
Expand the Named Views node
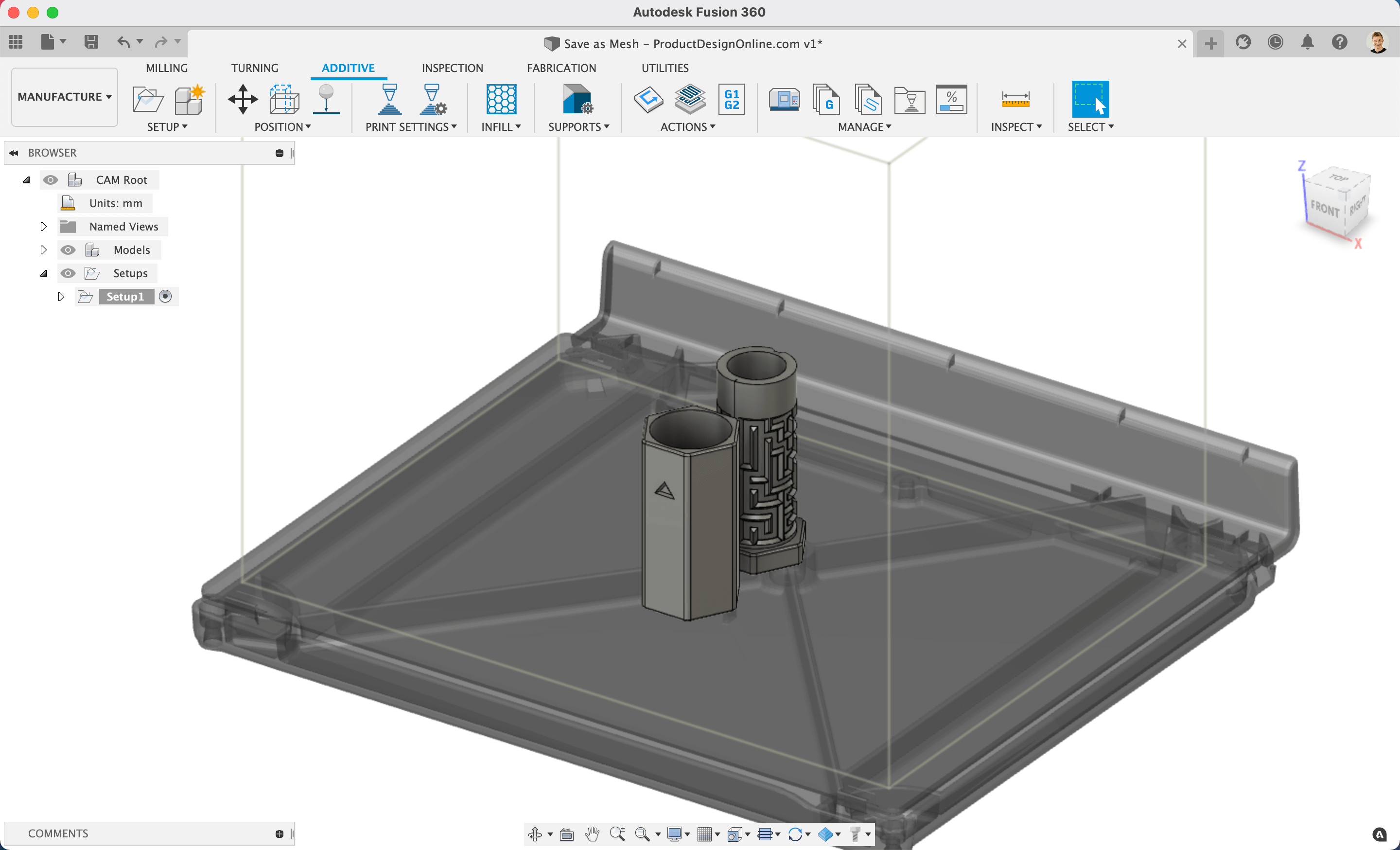[43, 227]
